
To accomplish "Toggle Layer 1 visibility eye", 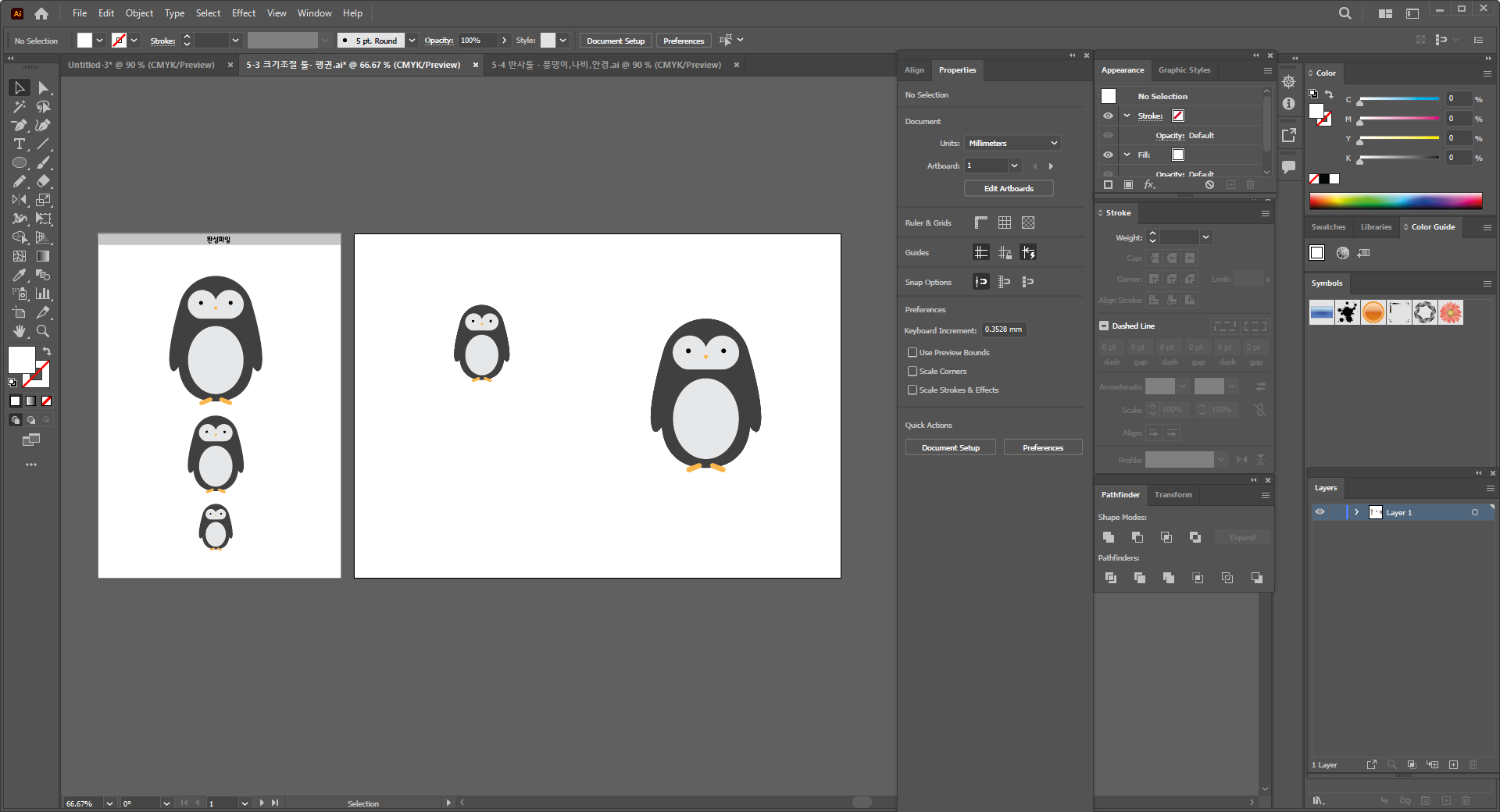I will [1320, 512].
